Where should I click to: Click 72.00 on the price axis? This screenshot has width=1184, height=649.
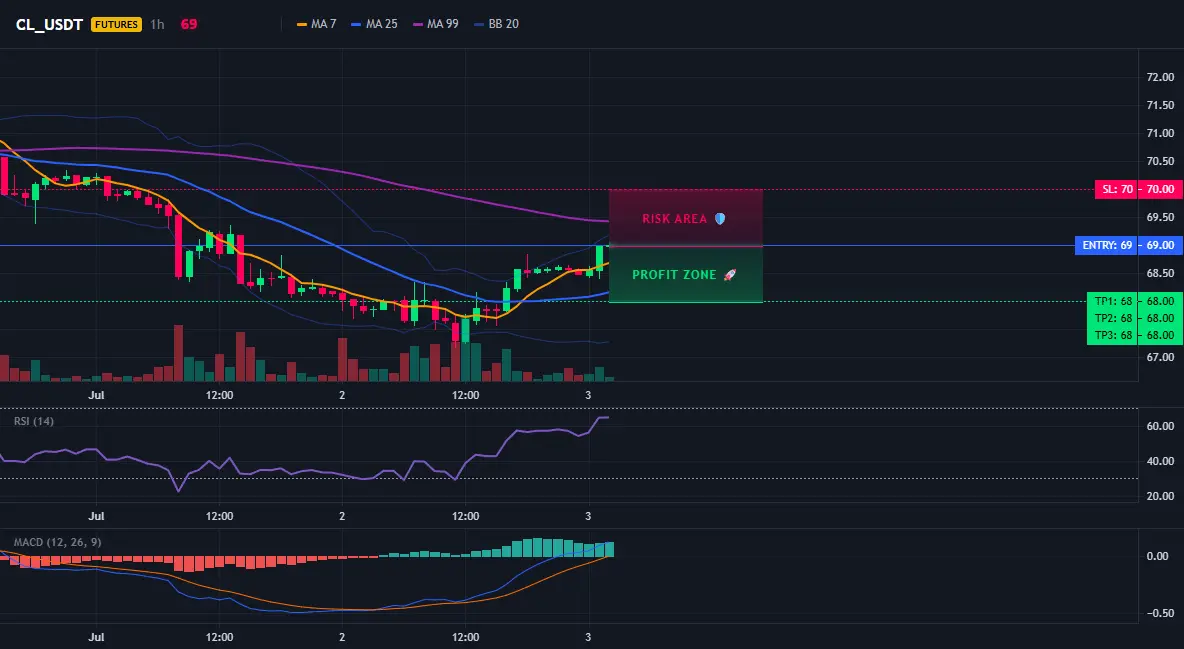[1161, 77]
